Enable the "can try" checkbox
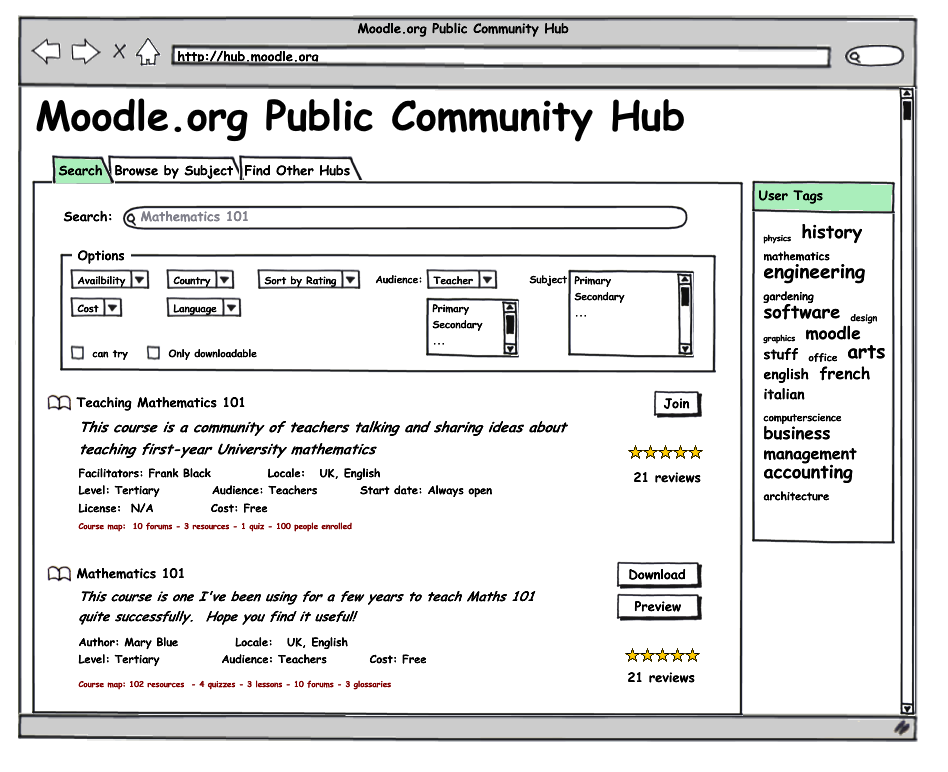The height and width of the screenshot is (772, 948). 78,353
